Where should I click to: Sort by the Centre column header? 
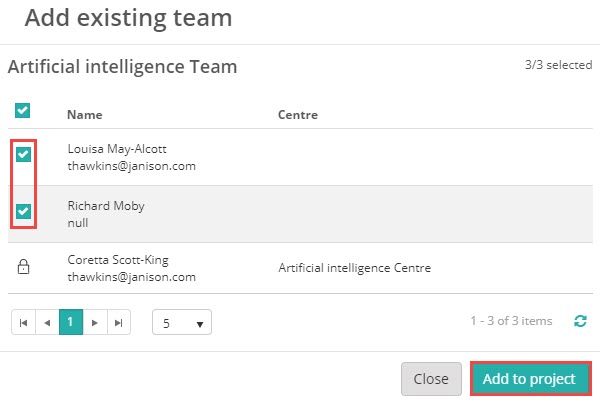point(298,115)
